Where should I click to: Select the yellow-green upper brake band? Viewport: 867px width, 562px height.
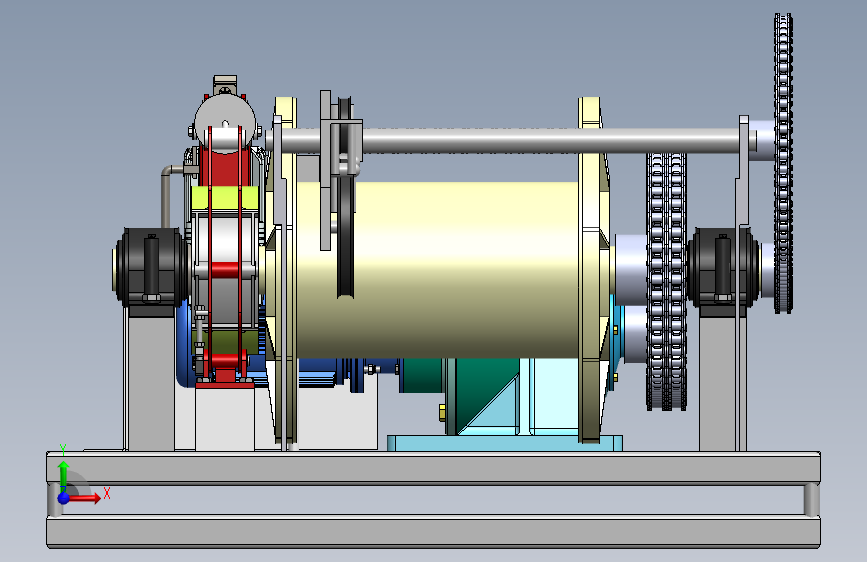[x=225, y=197]
